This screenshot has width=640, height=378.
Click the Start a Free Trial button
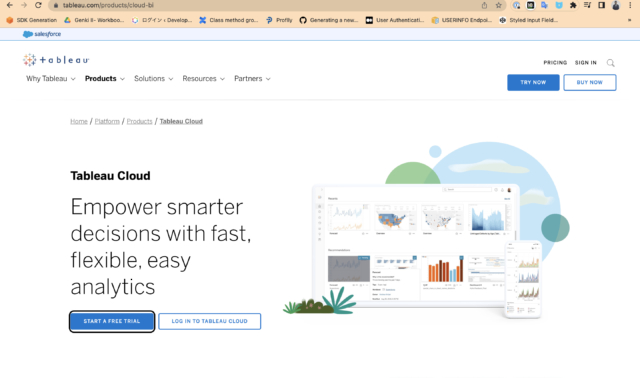coord(112,321)
